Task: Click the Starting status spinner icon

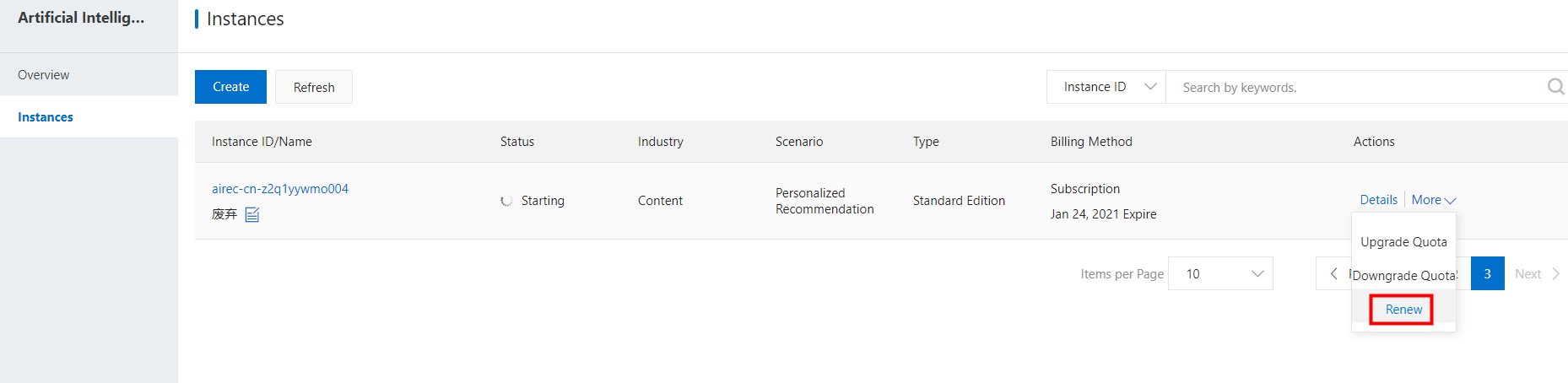Action: click(x=506, y=201)
